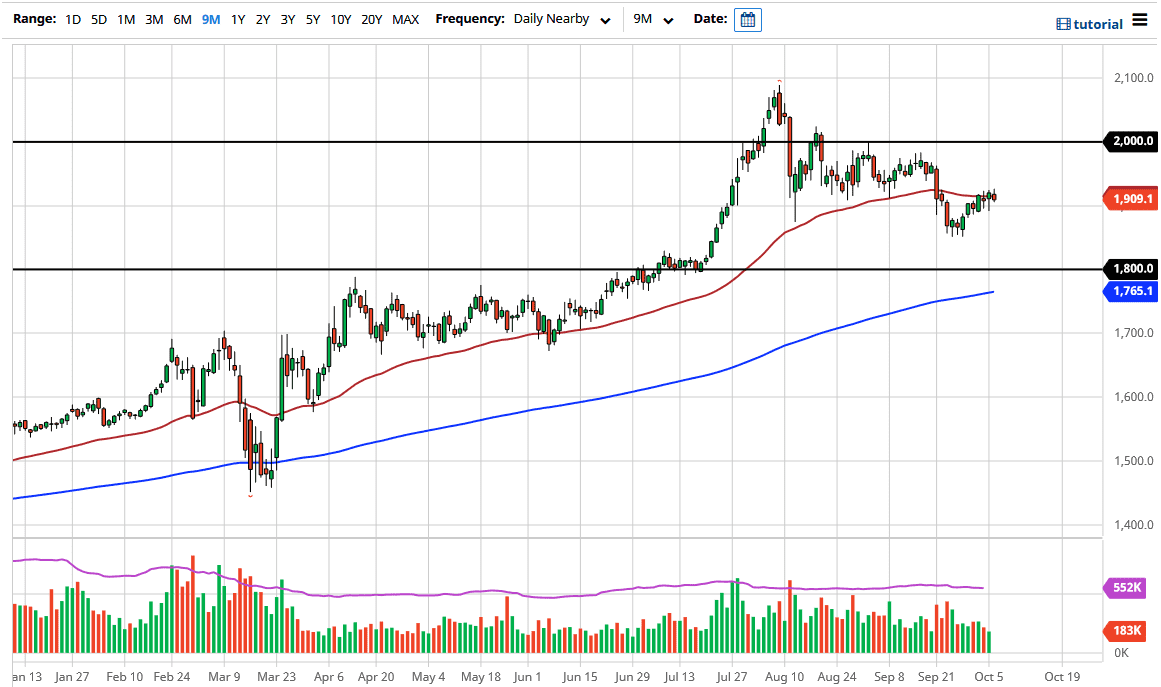Switch range to 1M
Viewport: 1161px width, 687px height.
click(x=126, y=19)
